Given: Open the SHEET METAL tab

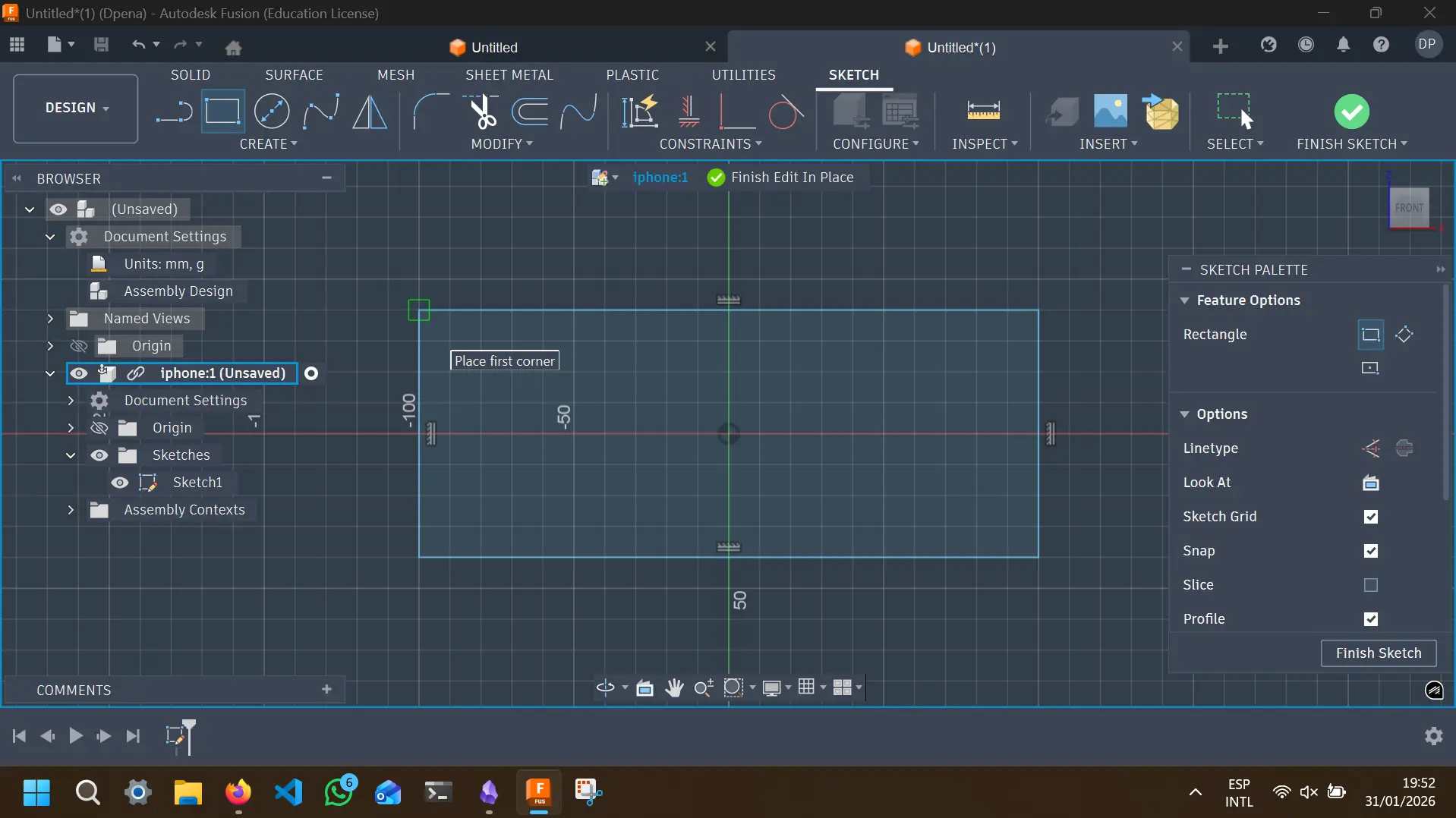Looking at the screenshot, I should [x=509, y=74].
